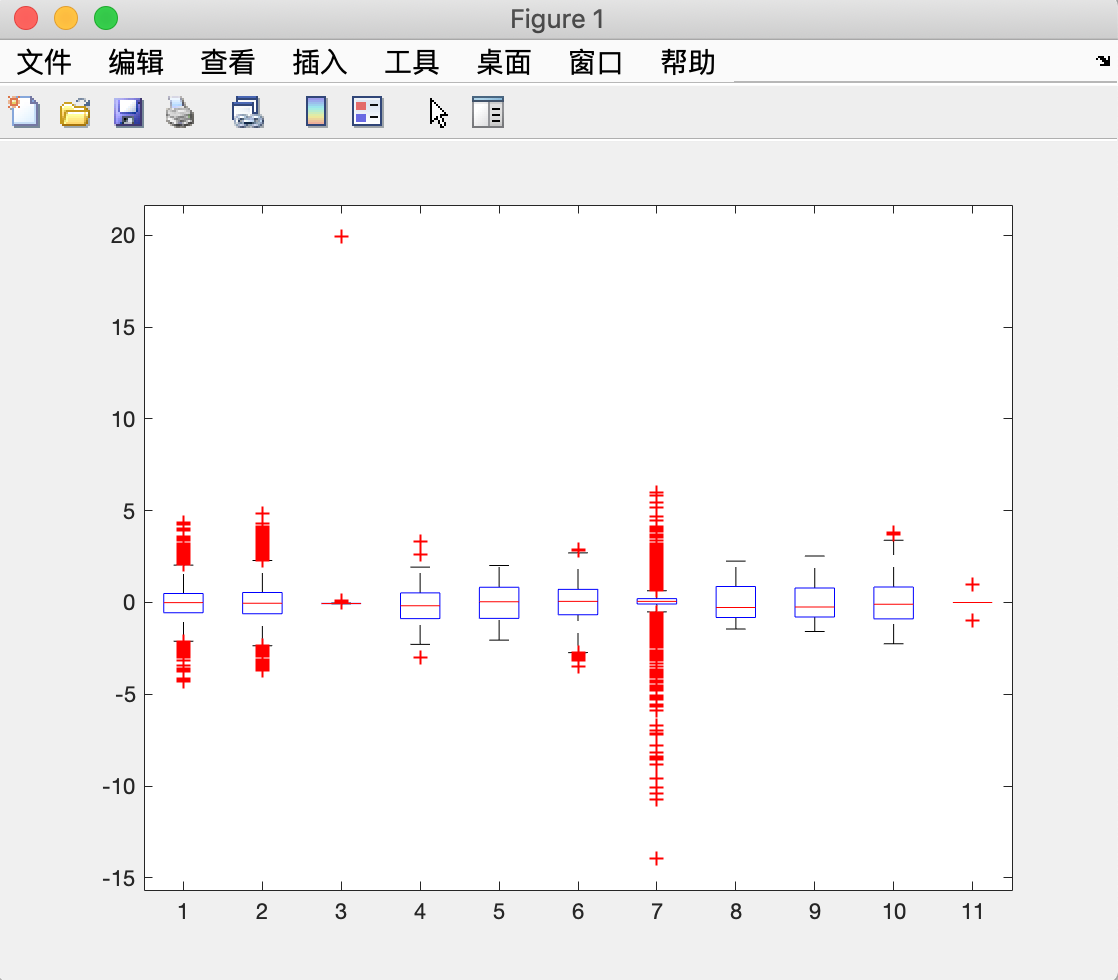Insert Legend using toolbar icon

(368, 113)
